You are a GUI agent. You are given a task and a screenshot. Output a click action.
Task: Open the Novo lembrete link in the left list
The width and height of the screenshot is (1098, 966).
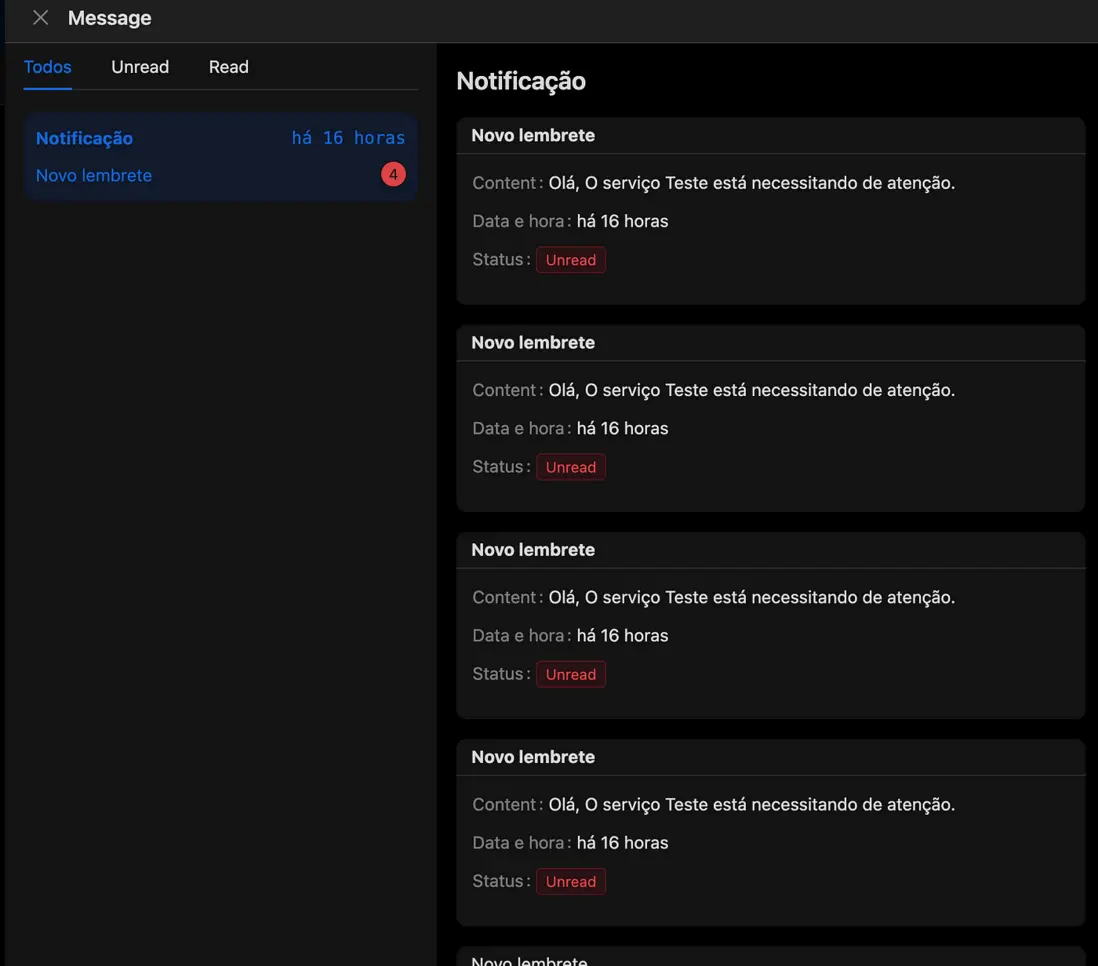[x=94, y=175]
